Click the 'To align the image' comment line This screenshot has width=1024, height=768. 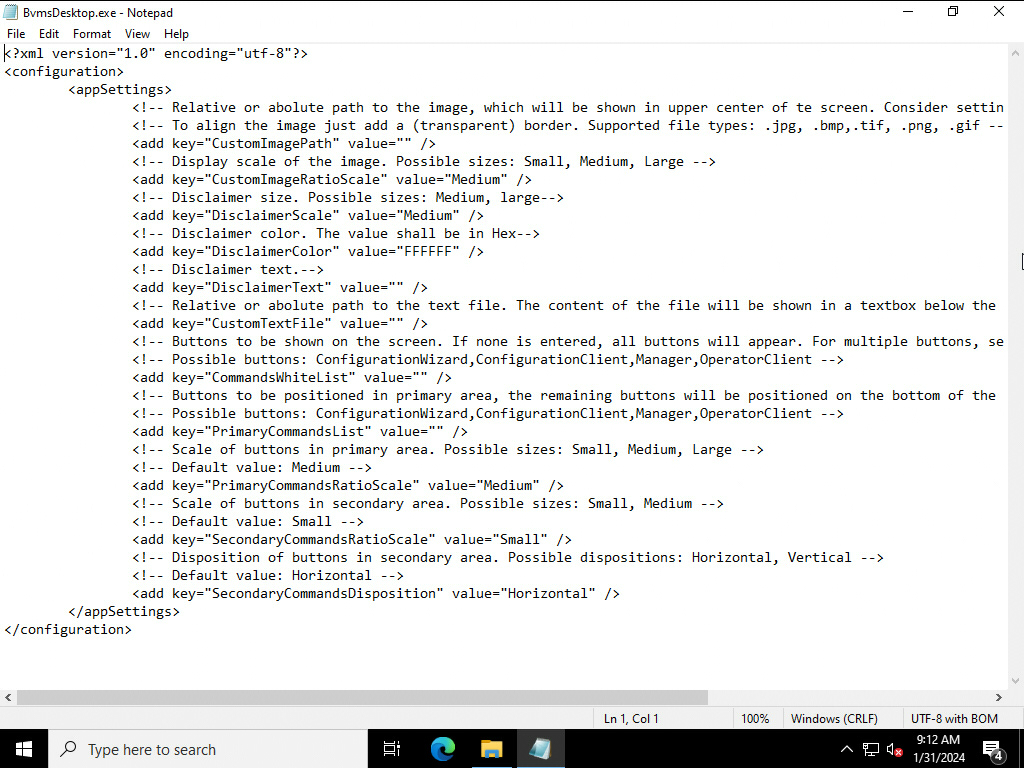click(x=568, y=125)
